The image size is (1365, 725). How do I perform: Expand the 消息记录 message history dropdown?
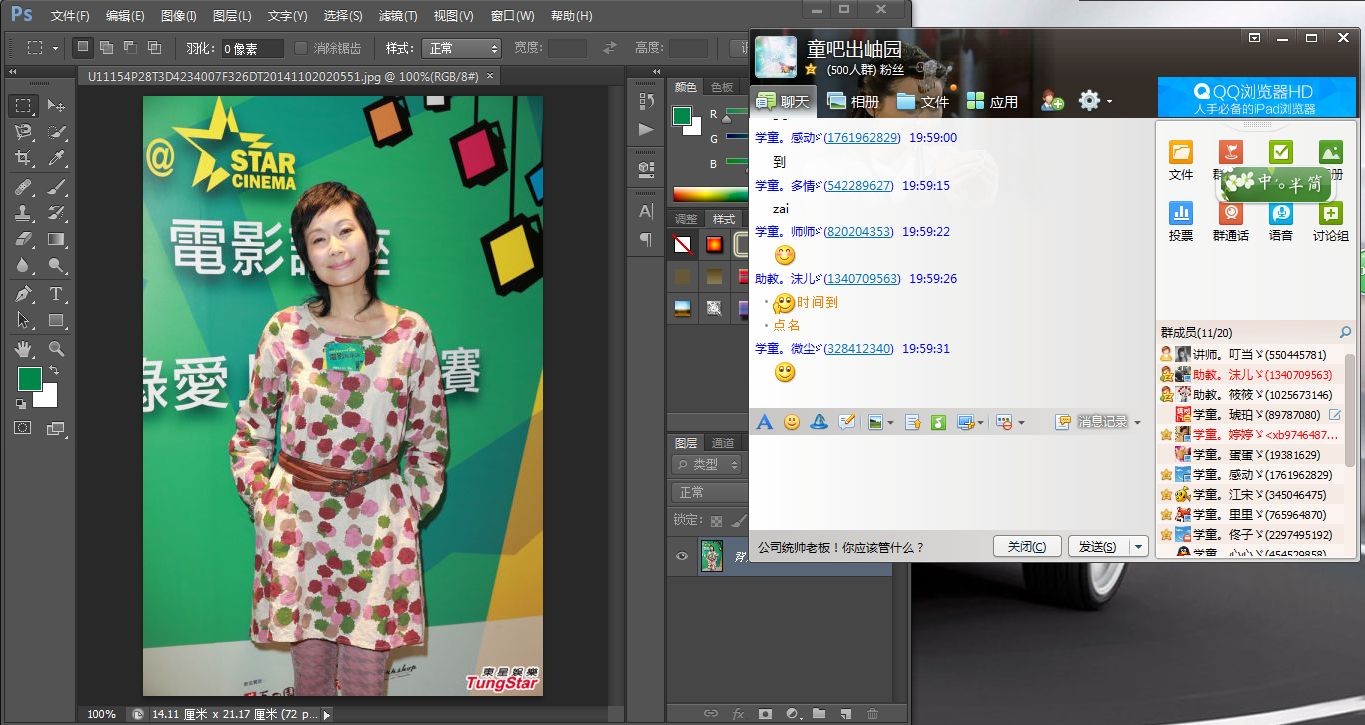[x=1137, y=423]
